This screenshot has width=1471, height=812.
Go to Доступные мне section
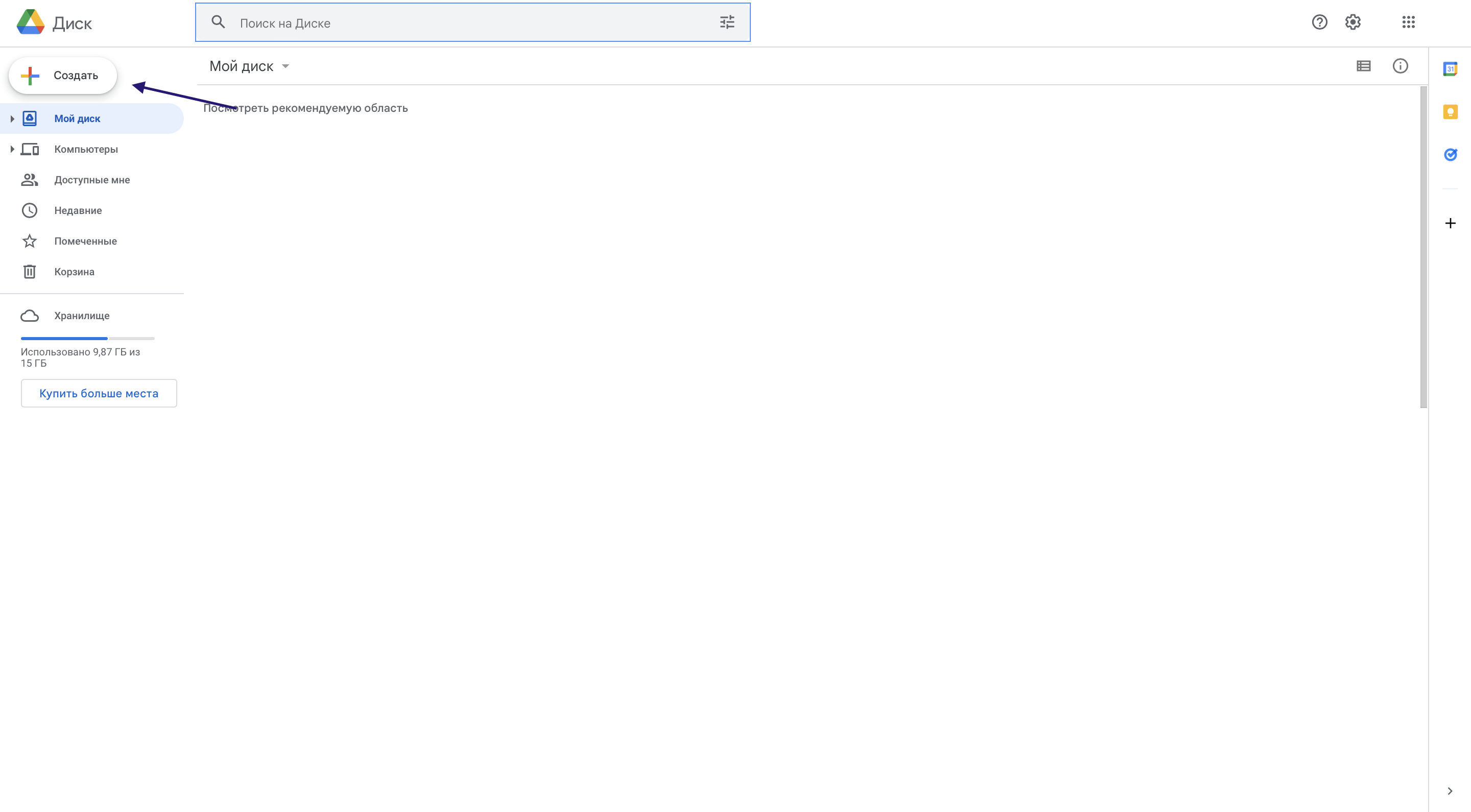[x=92, y=180]
